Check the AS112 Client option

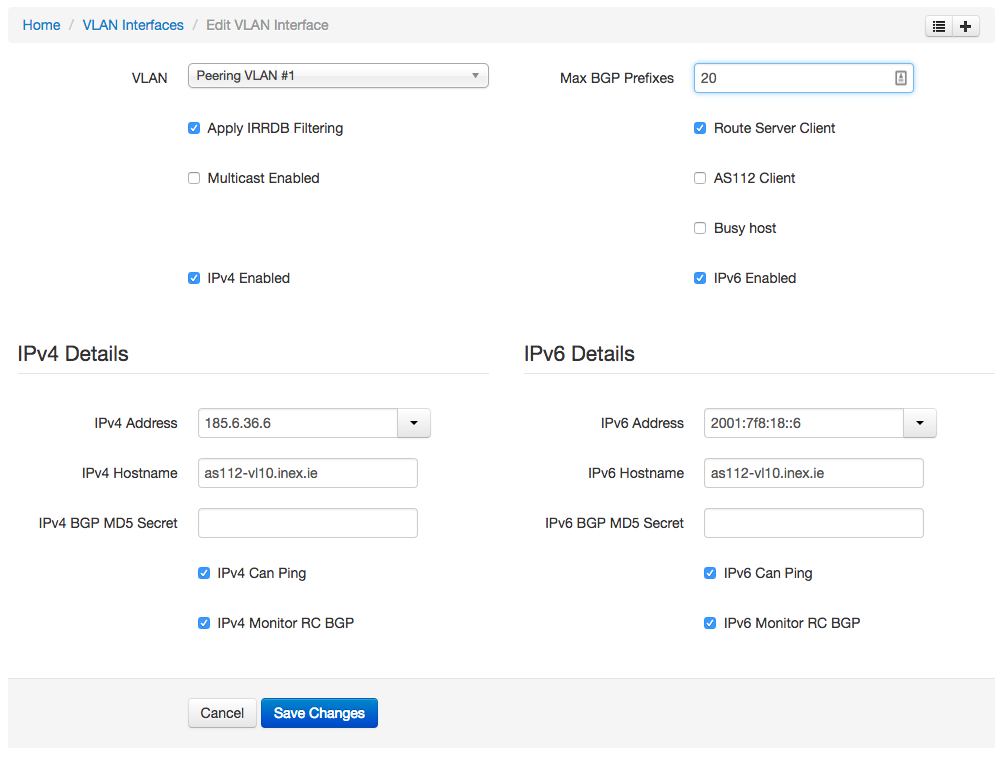tap(700, 178)
